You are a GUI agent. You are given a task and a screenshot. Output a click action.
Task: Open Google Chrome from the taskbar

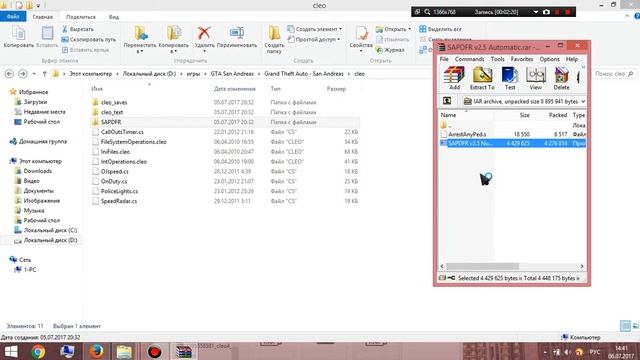[38, 351]
